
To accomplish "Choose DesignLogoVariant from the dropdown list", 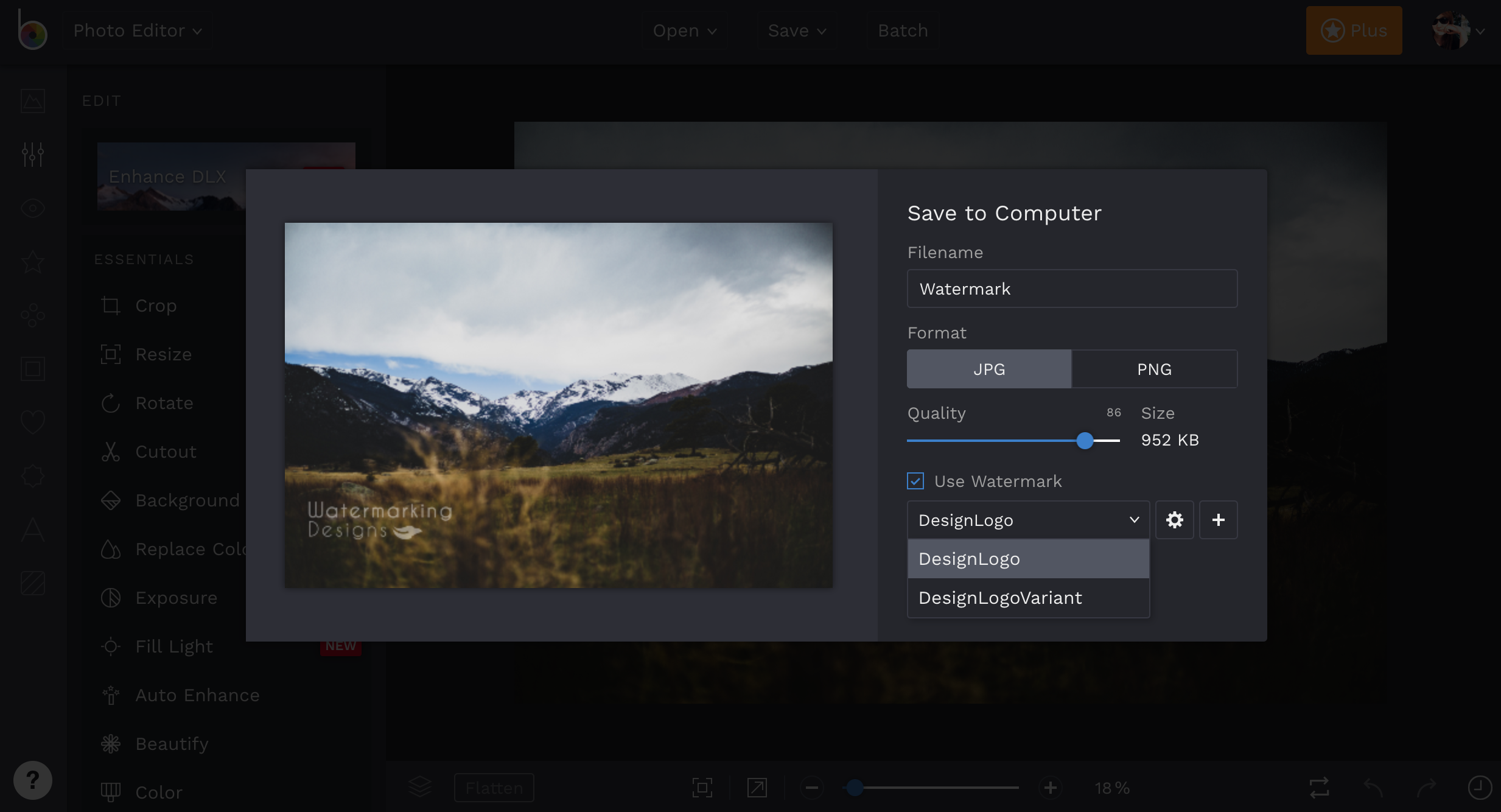I will pyautogui.click(x=1028, y=598).
